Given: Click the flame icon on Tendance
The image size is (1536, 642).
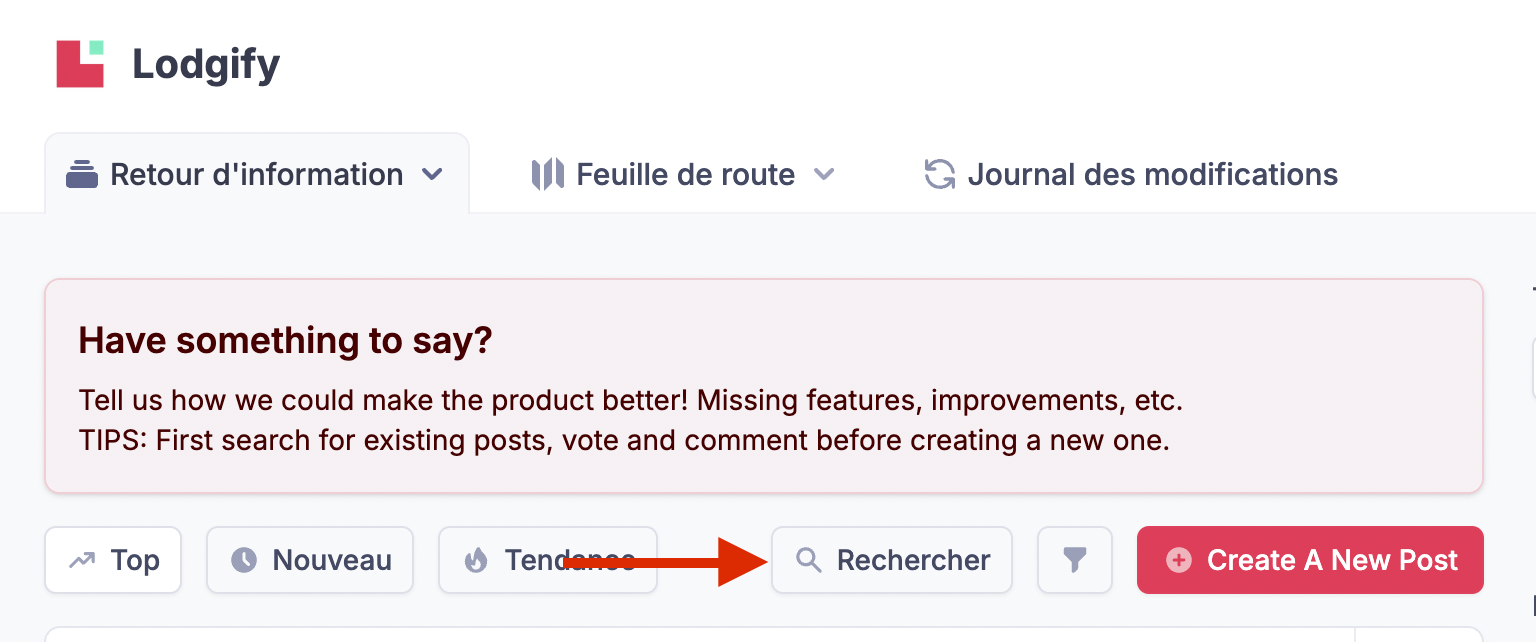Looking at the screenshot, I should pos(476,561).
